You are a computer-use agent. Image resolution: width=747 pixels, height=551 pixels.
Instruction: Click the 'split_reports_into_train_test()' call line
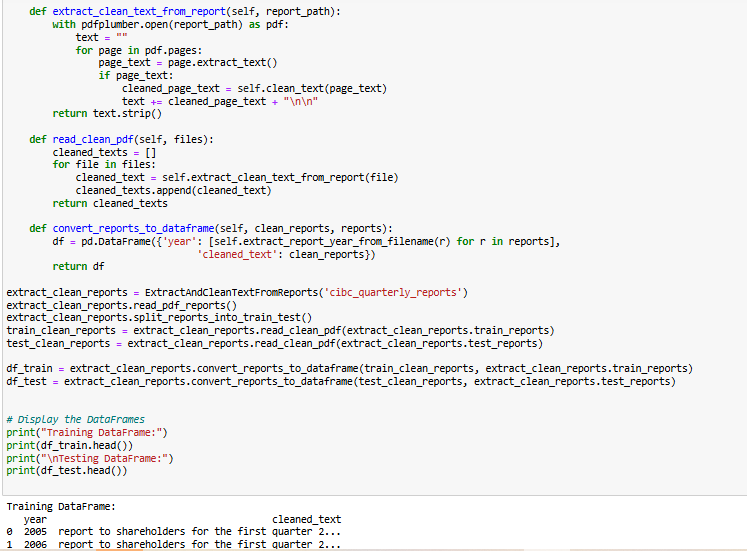[159, 318]
